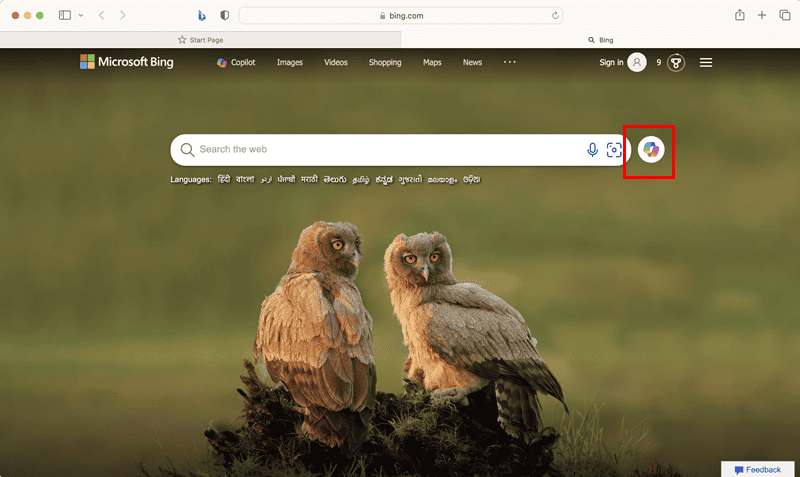800x477 pixels.
Task: Switch language to Odia (ଓଡ଼ିଆ)
Action: coord(471,179)
